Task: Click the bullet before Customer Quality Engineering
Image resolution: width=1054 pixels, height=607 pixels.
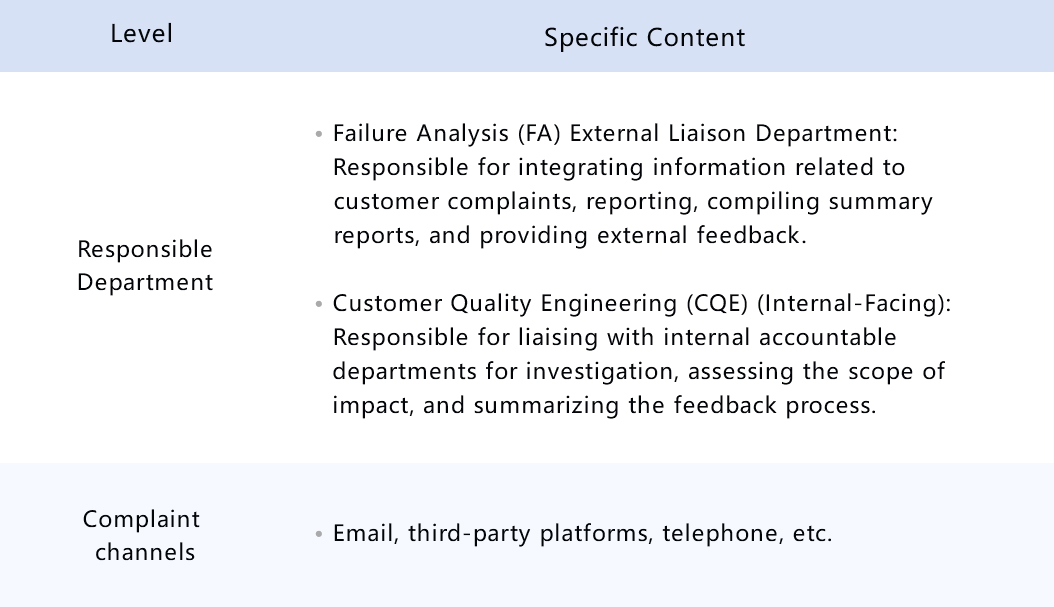Action: click(319, 304)
